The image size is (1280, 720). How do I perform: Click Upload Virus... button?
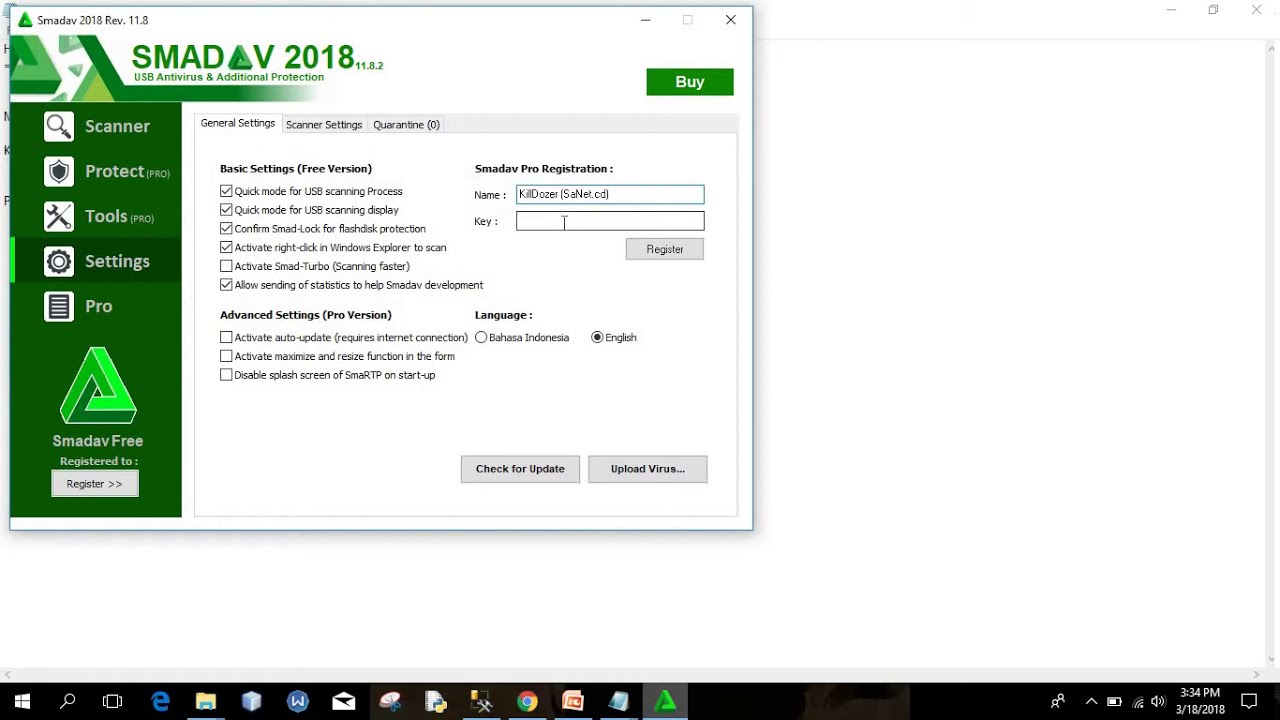tap(648, 469)
